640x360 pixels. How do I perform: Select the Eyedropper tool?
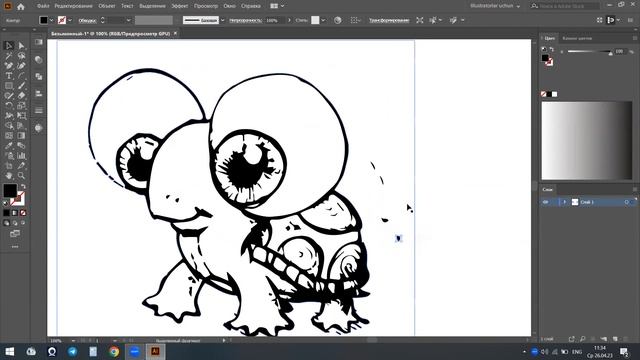[9, 146]
